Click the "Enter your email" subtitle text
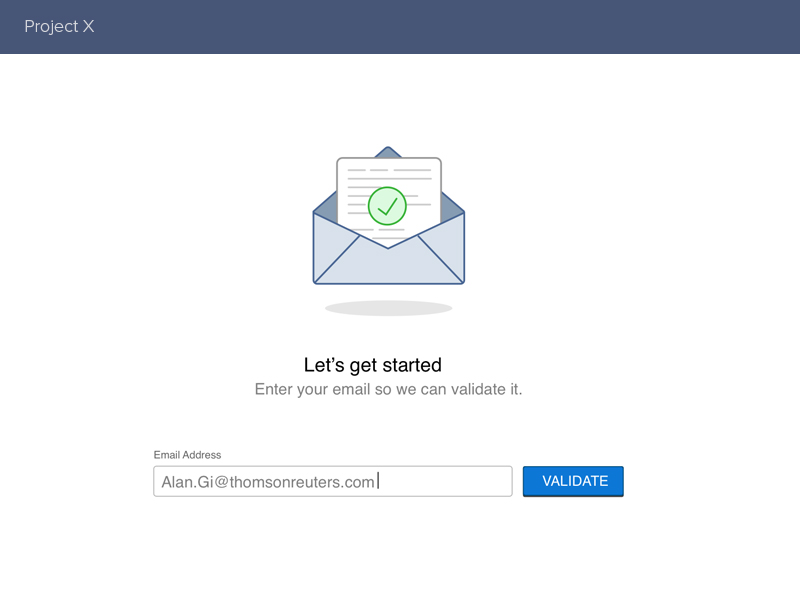 coord(388,389)
